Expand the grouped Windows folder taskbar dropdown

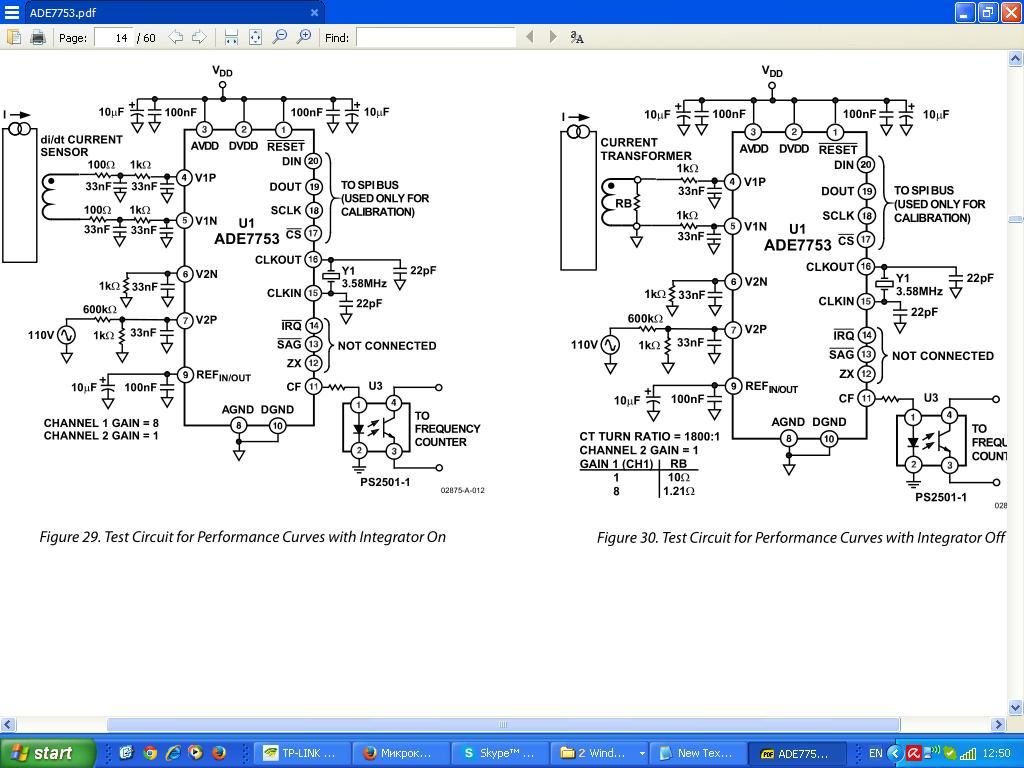(x=642, y=753)
